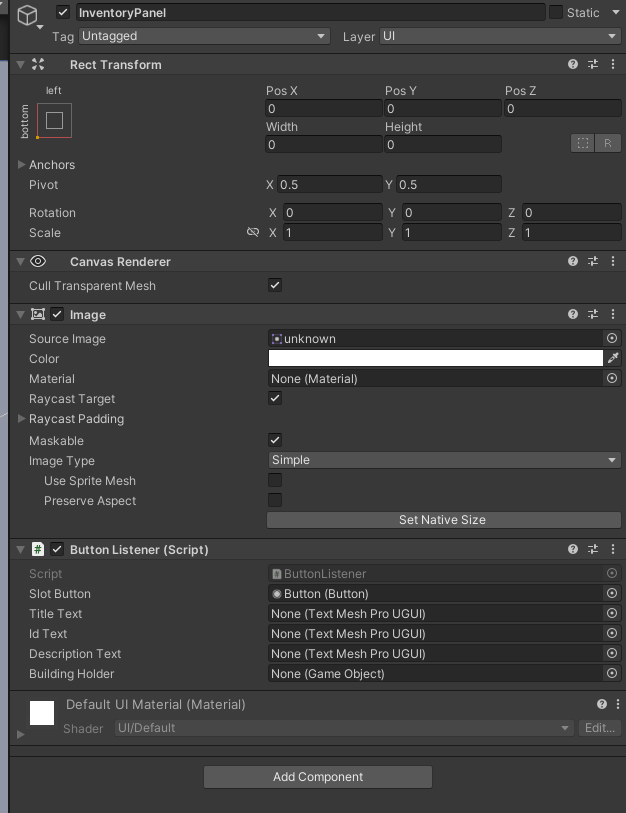Collapse Rect Transform component
This screenshot has width=626, height=813.
click(20, 64)
